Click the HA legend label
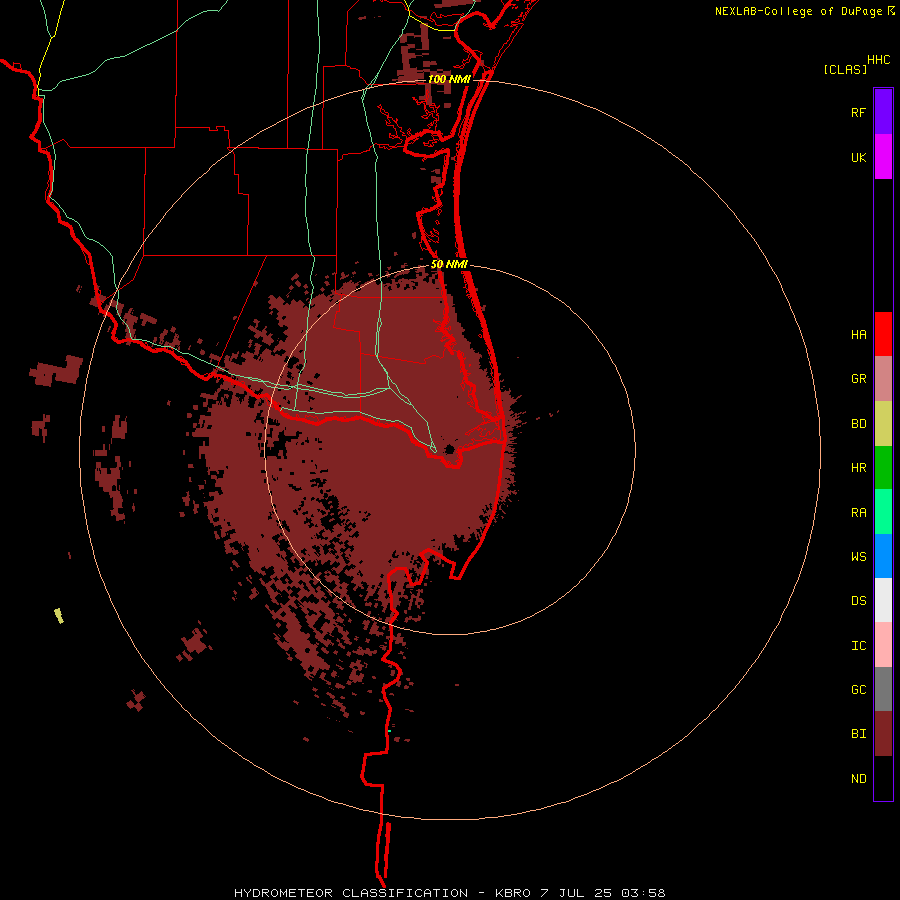This screenshot has height=900, width=900. pos(858,335)
